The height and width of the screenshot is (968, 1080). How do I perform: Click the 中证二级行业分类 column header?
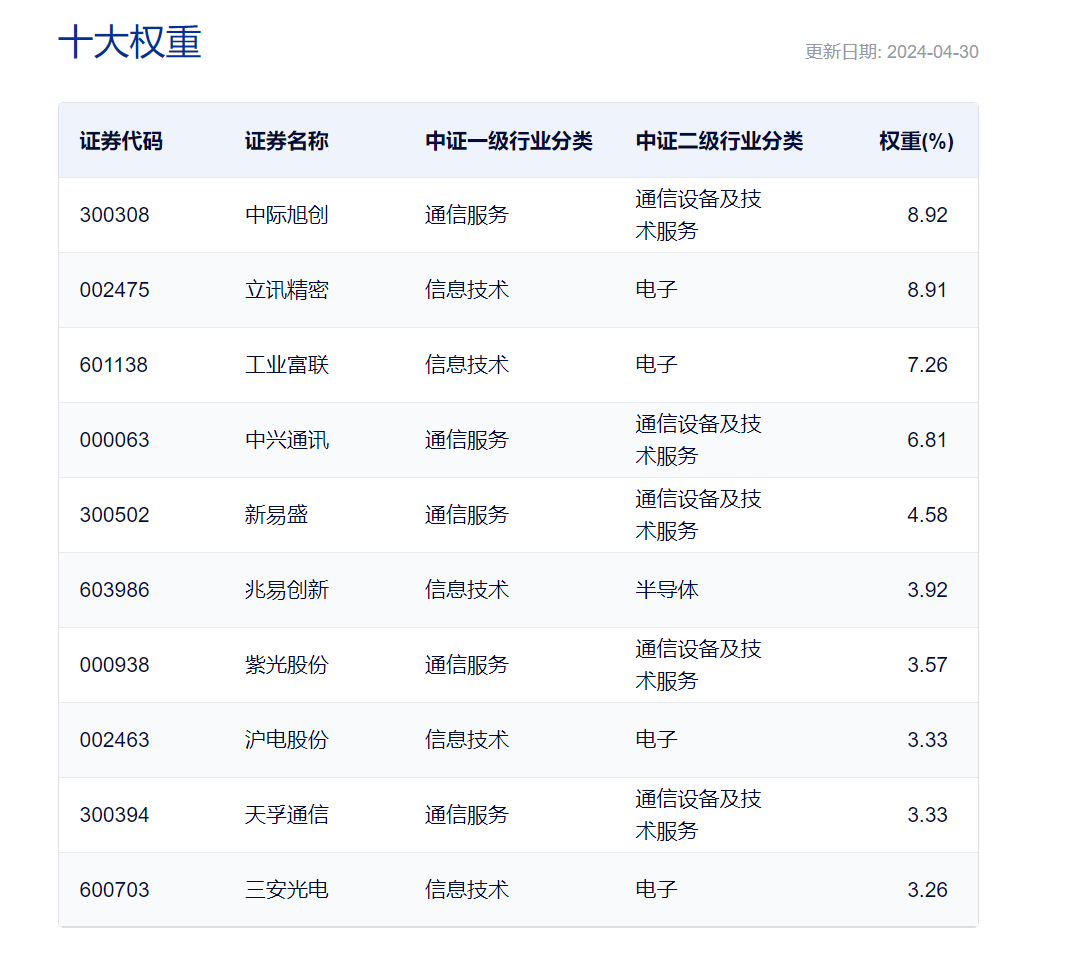pos(719,141)
